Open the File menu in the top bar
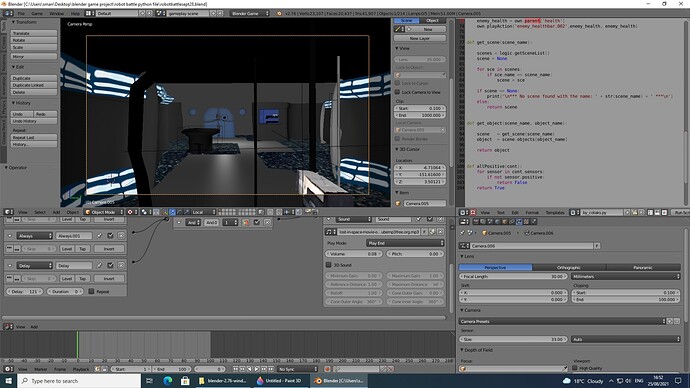This screenshot has height=388, width=690. (x=21, y=14)
